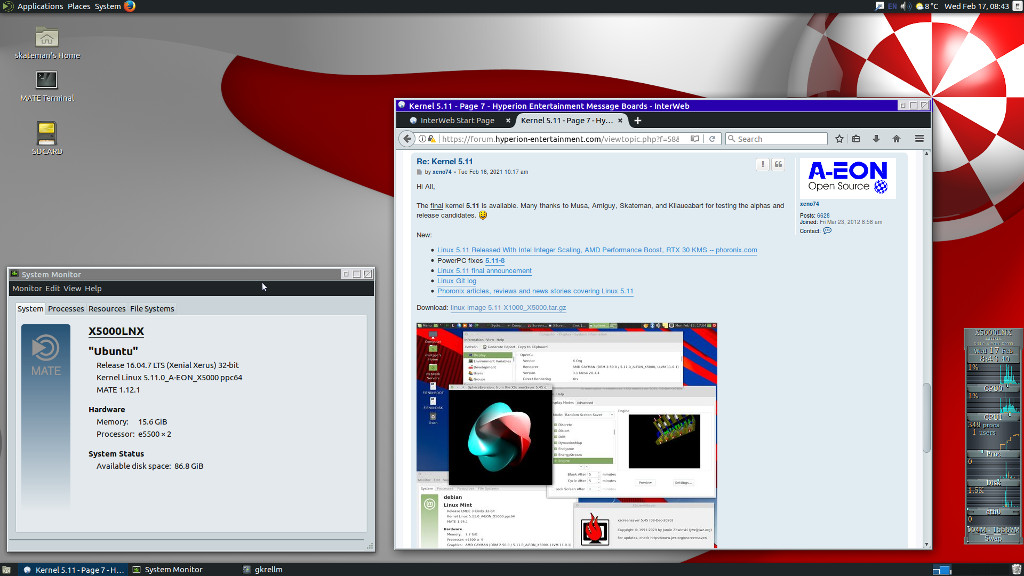1024x576 pixels.
Task: Report this post with the exclamation icon
Action: click(x=762, y=165)
